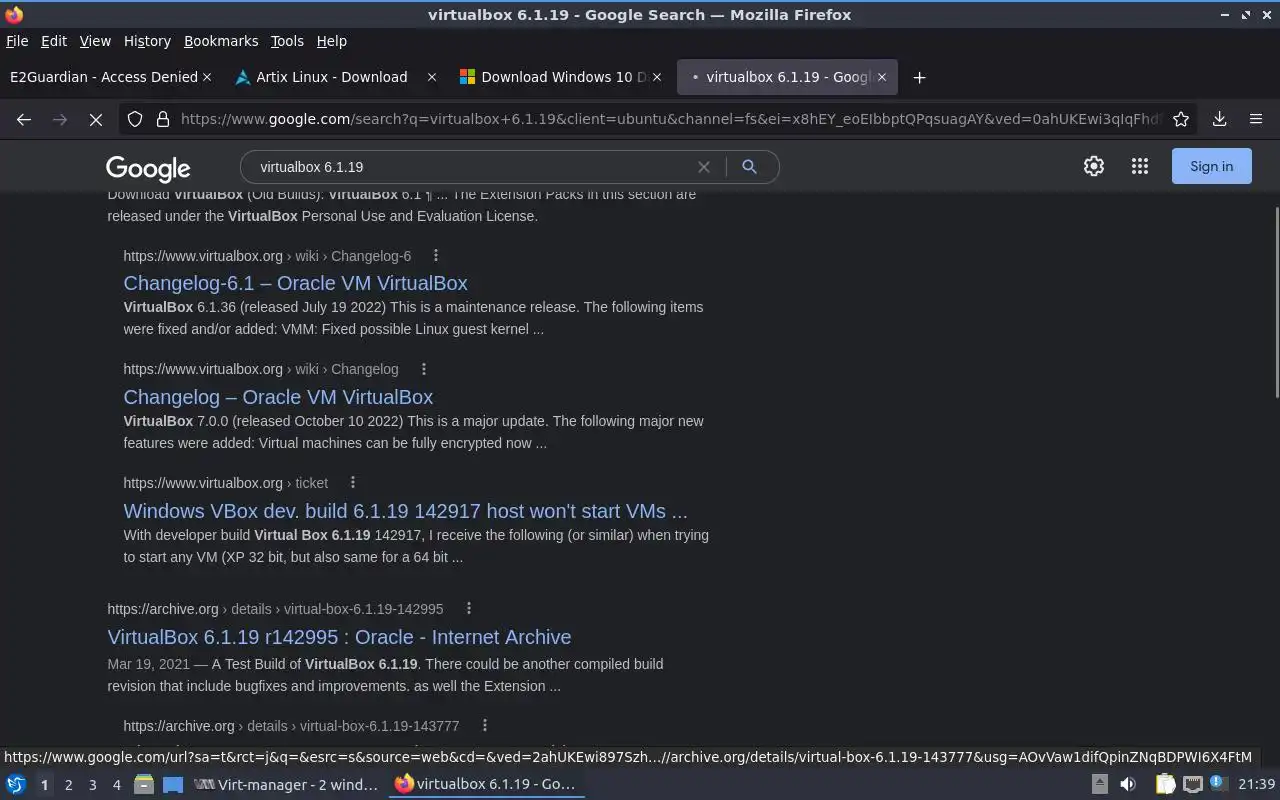Image resolution: width=1280 pixels, height=800 pixels.
Task: Open options for the archive.org 142995 result
Action: pyautogui.click(x=468, y=609)
